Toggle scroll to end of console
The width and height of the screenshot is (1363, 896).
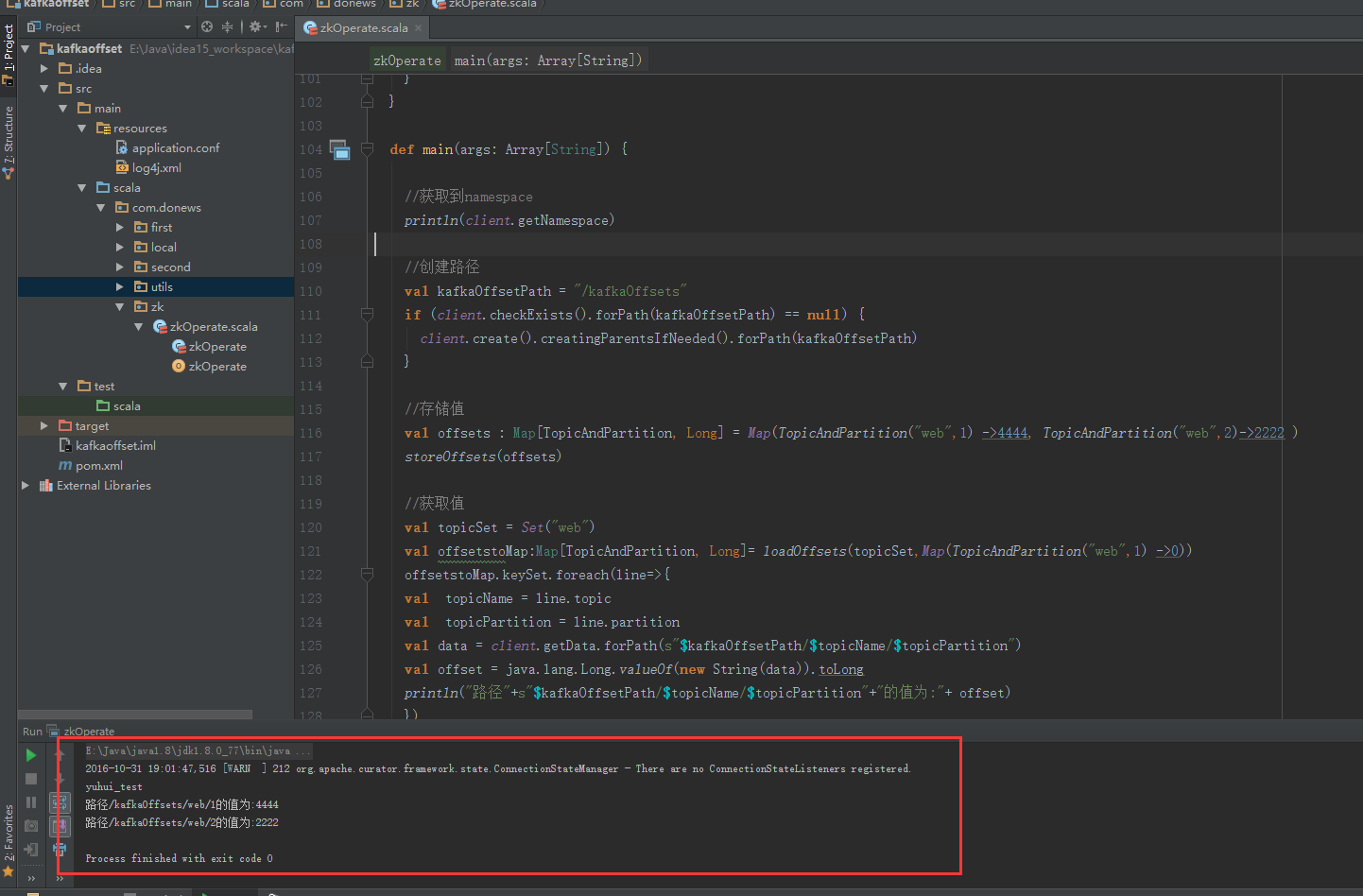pyautogui.click(x=60, y=826)
